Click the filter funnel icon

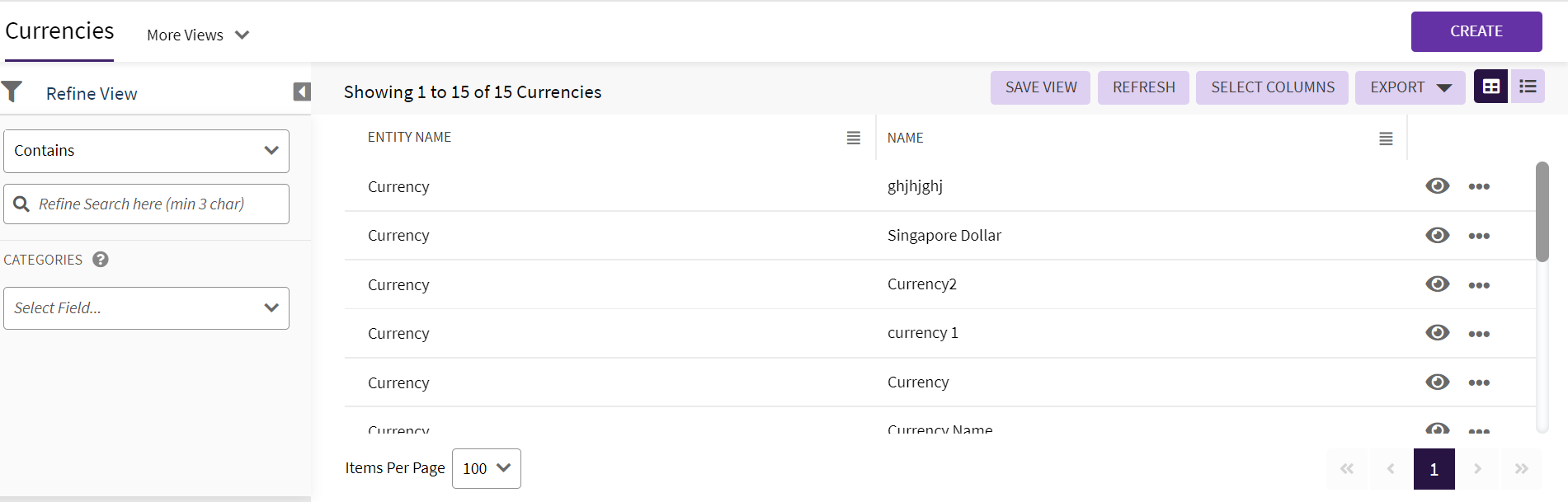click(x=12, y=91)
